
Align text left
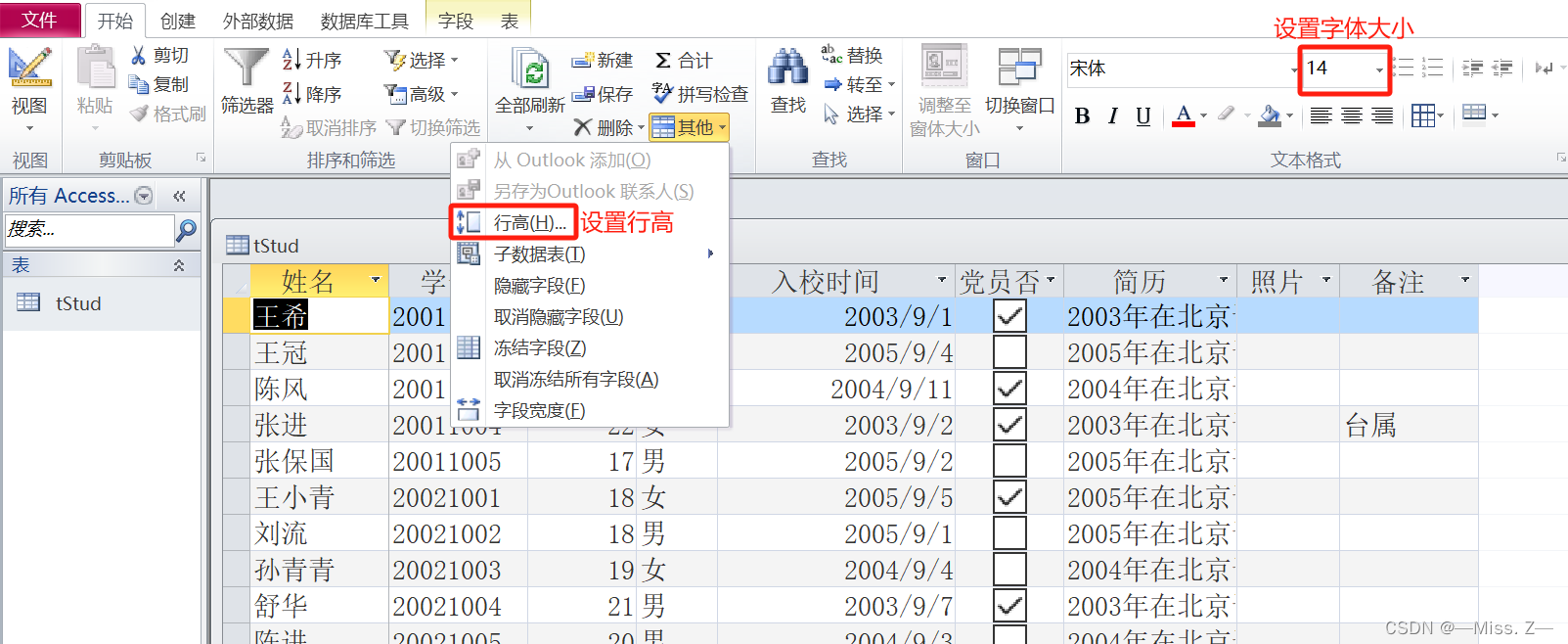coord(1321,115)
